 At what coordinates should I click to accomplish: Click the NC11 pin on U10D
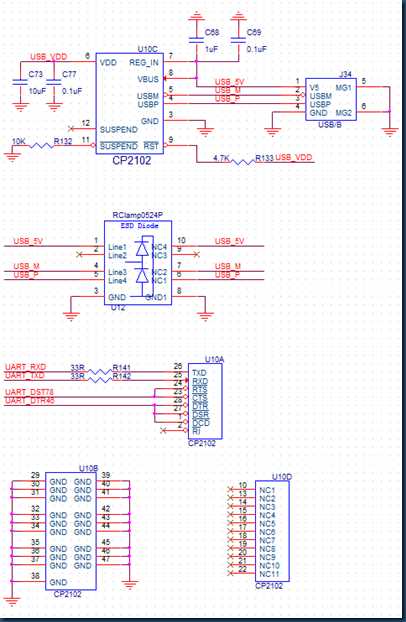(269, 574)
